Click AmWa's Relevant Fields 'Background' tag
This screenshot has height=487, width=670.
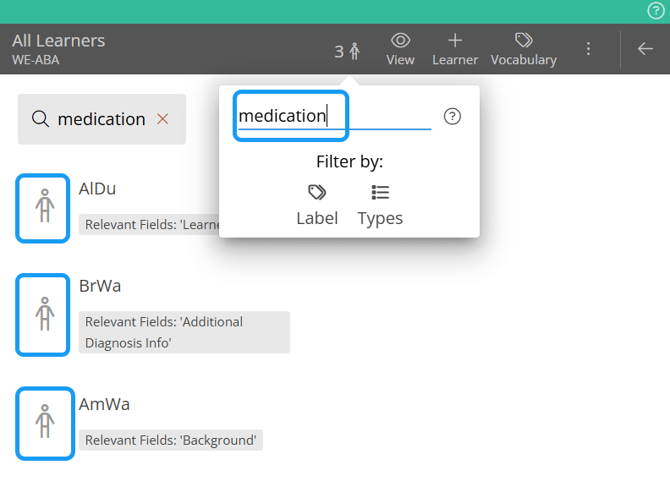(170, 440)
